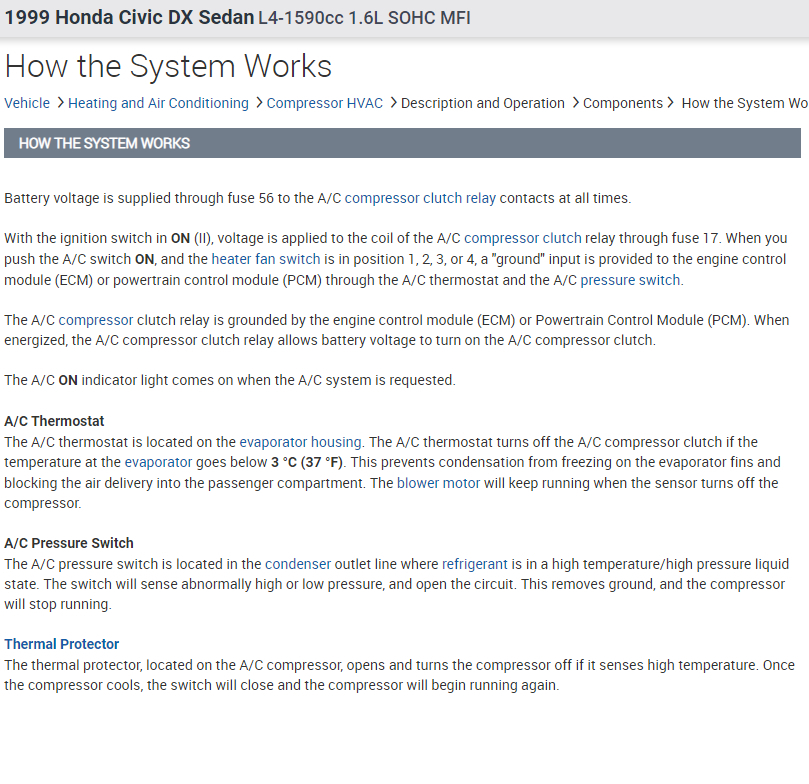Follow the compressor clutch relay link

coord(420,198)
